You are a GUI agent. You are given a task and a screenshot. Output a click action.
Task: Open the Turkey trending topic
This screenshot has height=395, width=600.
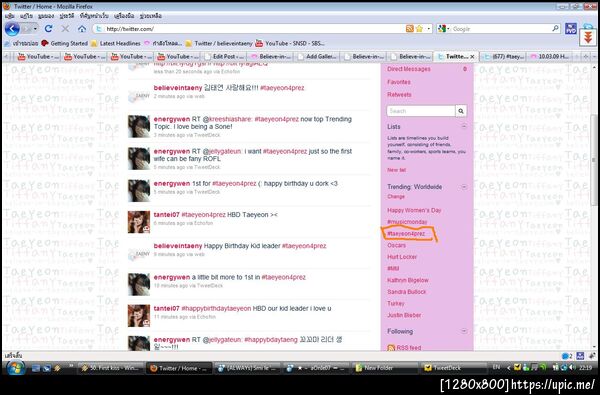point(396,303)
